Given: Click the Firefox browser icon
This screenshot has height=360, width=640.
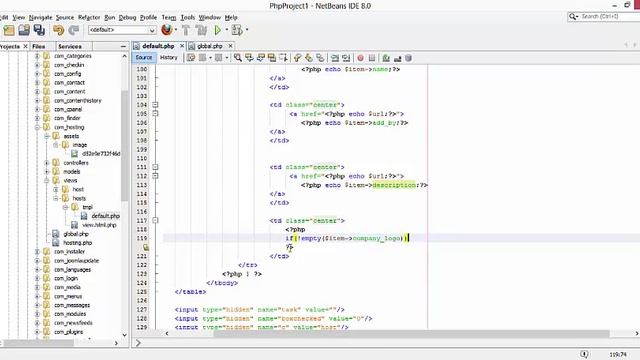Looking at the screenshot, I should tap(167, 30).
